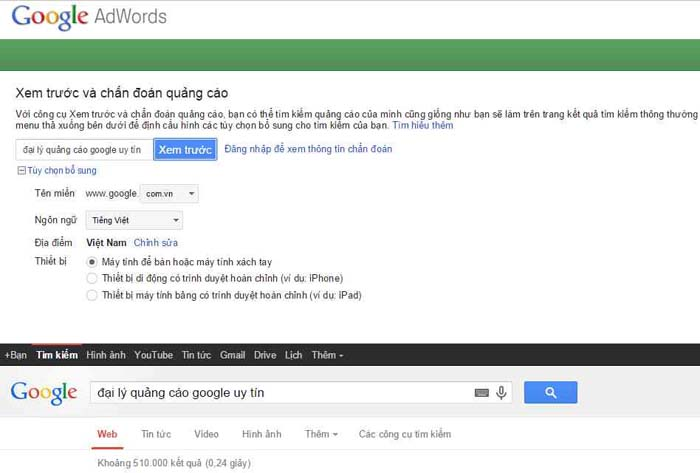The width and height of the screenshot is (700, 473).
Task: Open the 'com.vn' domain dropdown
Action: [x=170, y=194]
